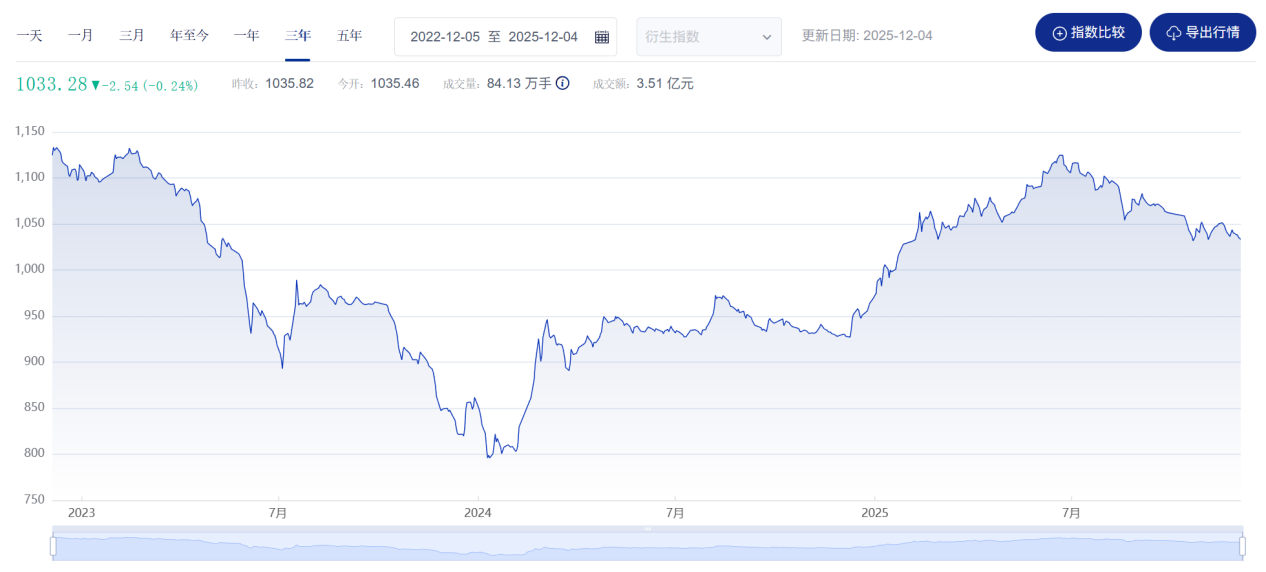Click the end date 2025-12-04
This screenshot has width=1266, height=572.
(543, 37)
